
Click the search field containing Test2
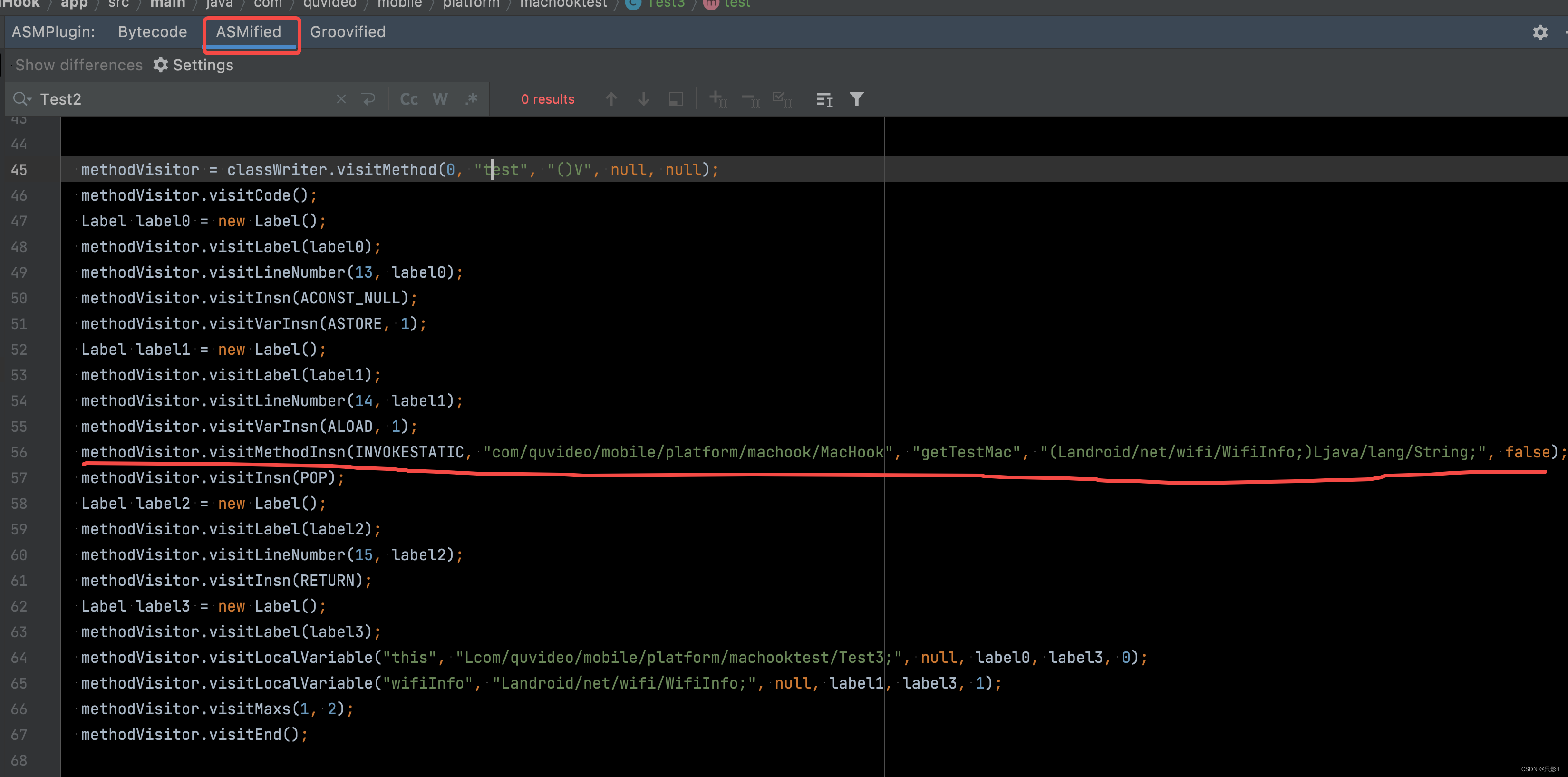tap(183, 99)
